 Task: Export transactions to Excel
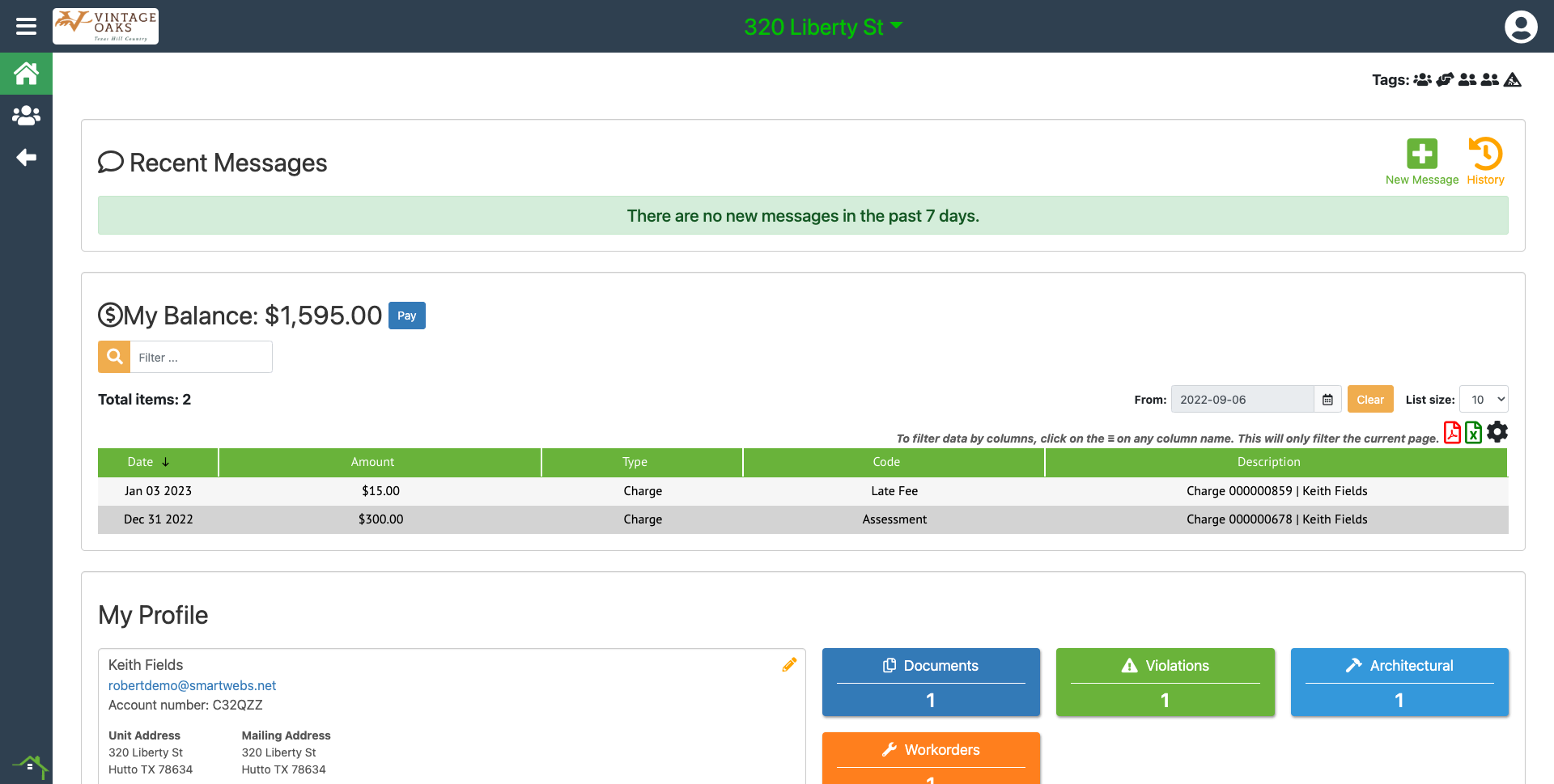coord(1473,433)
